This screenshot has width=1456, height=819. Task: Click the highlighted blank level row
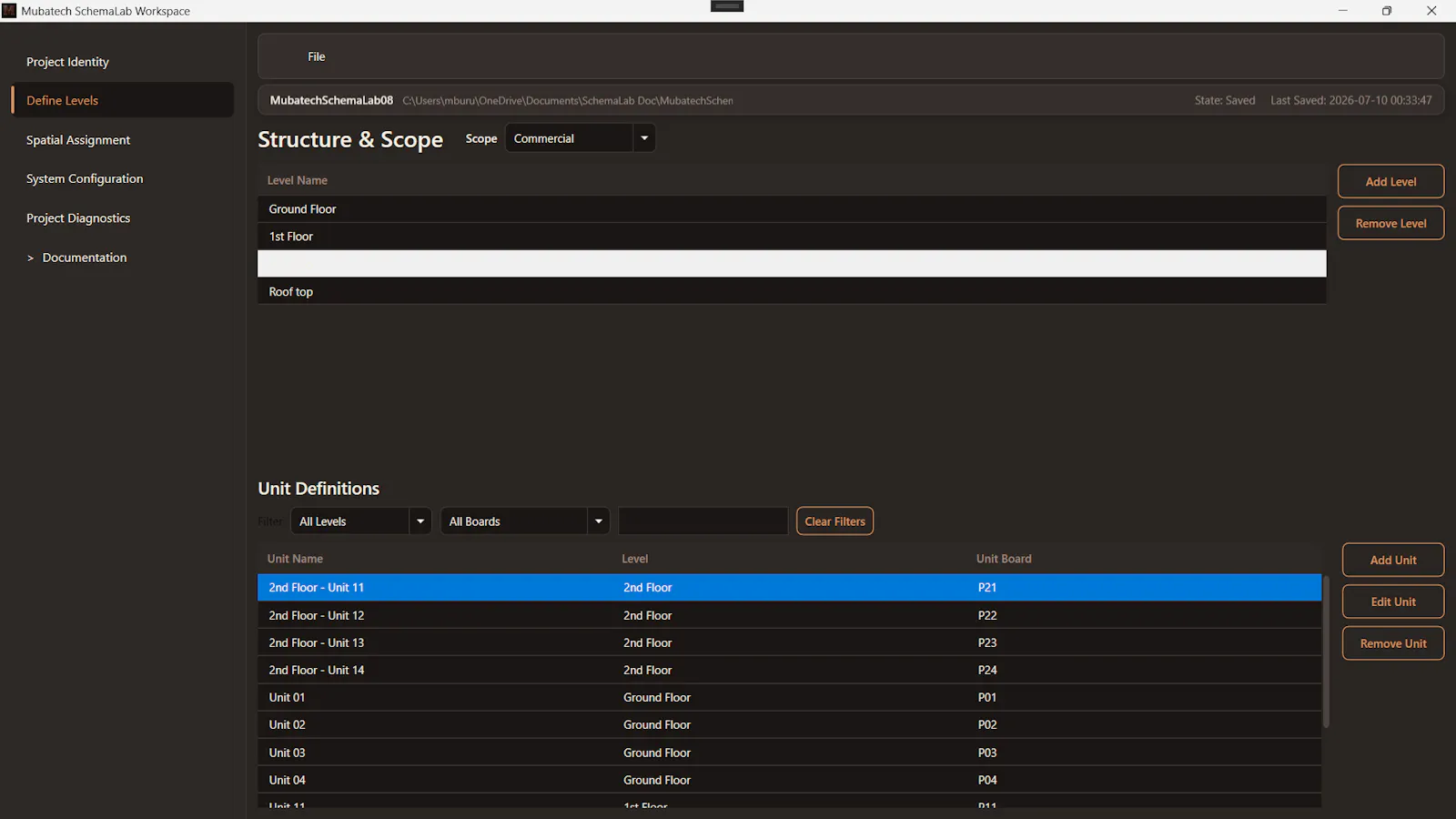(x=792, y=264)
